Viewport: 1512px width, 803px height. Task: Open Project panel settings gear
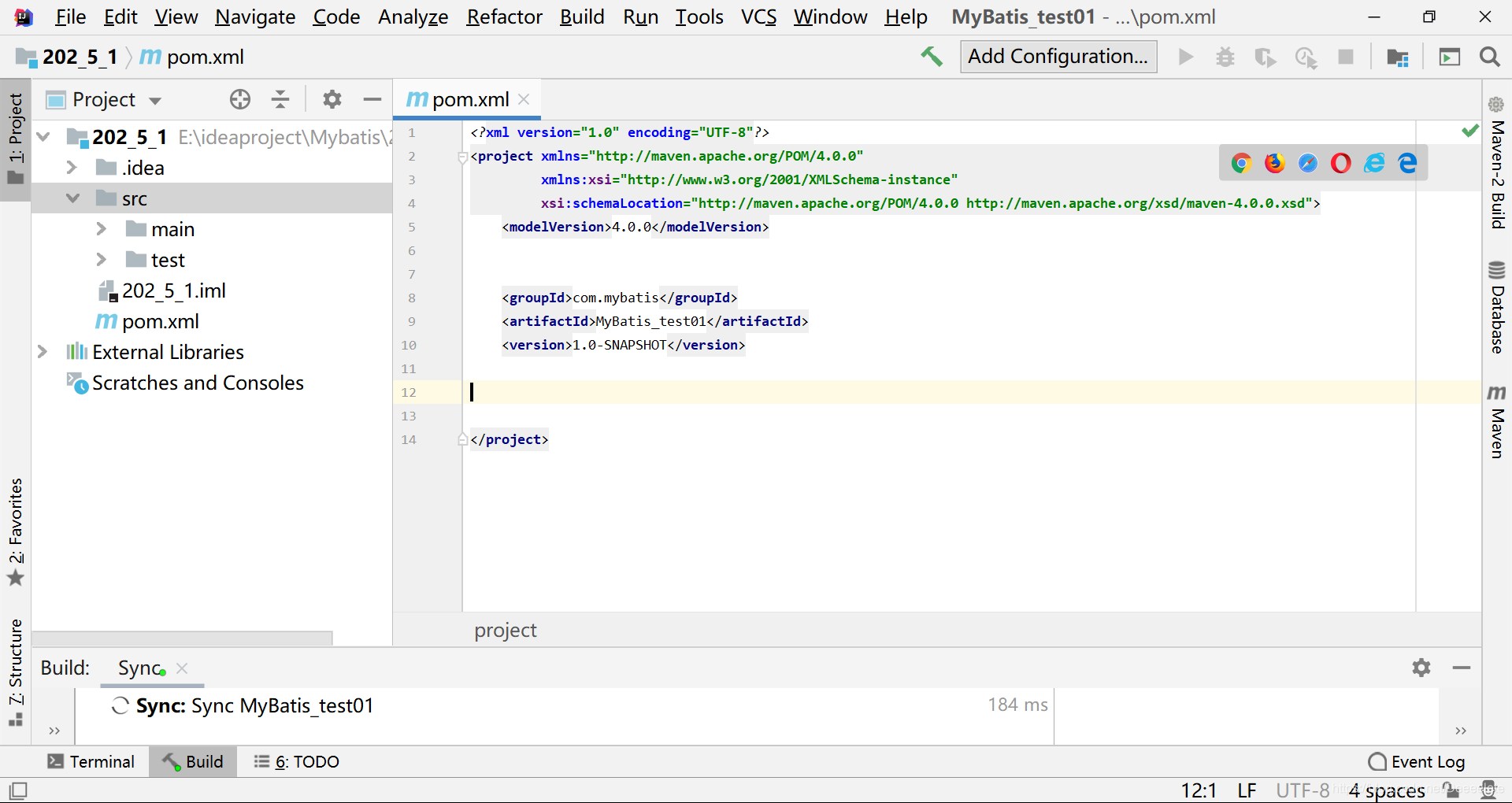coord(332,99)
